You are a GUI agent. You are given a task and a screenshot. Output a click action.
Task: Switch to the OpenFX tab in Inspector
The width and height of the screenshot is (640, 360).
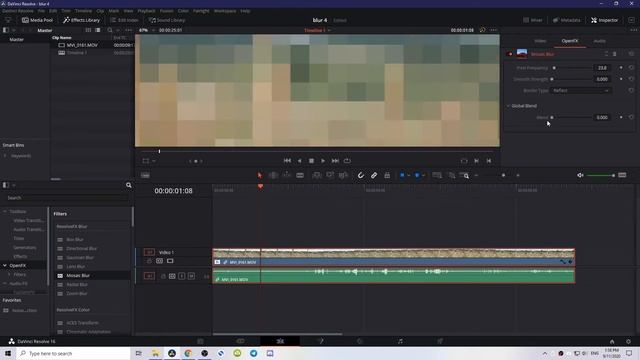[570, 41]
